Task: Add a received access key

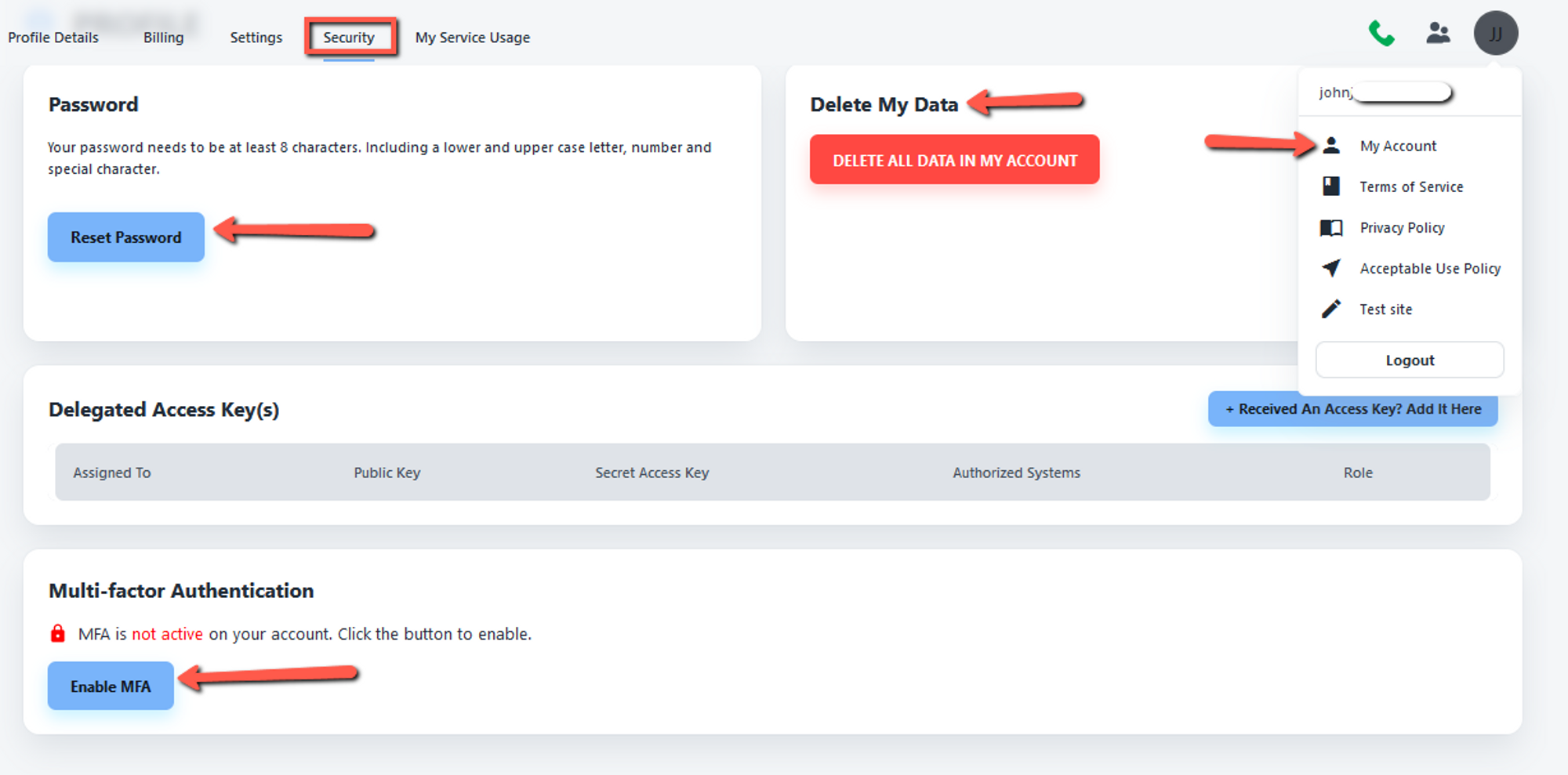Action: click(x=1352, y=409)
